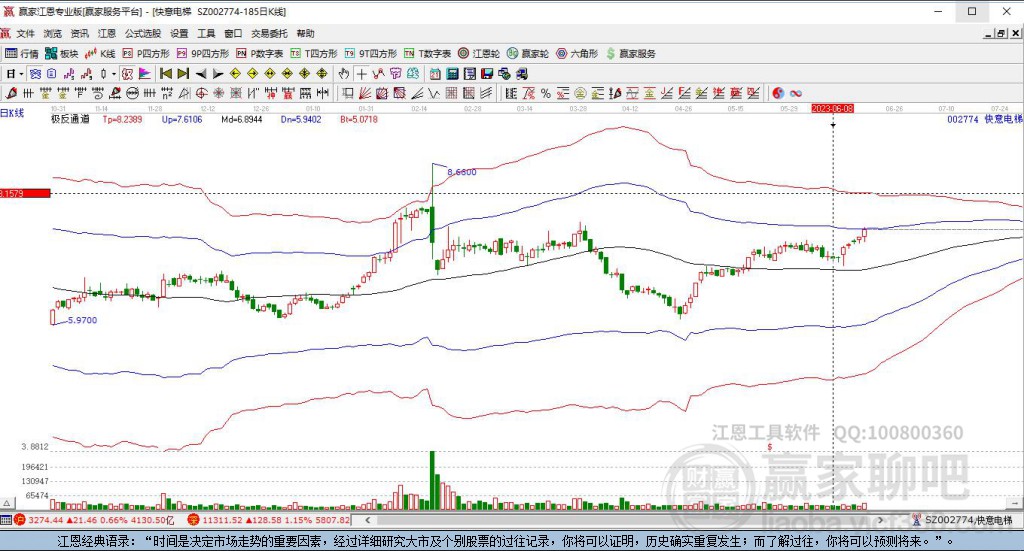Click the Shenzhen index 11311.52 status entry

(x=268, y=520)
